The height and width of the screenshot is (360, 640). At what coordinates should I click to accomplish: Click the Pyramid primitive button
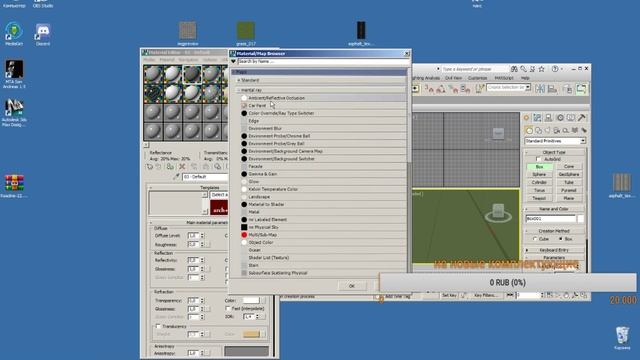pos(569,190)
